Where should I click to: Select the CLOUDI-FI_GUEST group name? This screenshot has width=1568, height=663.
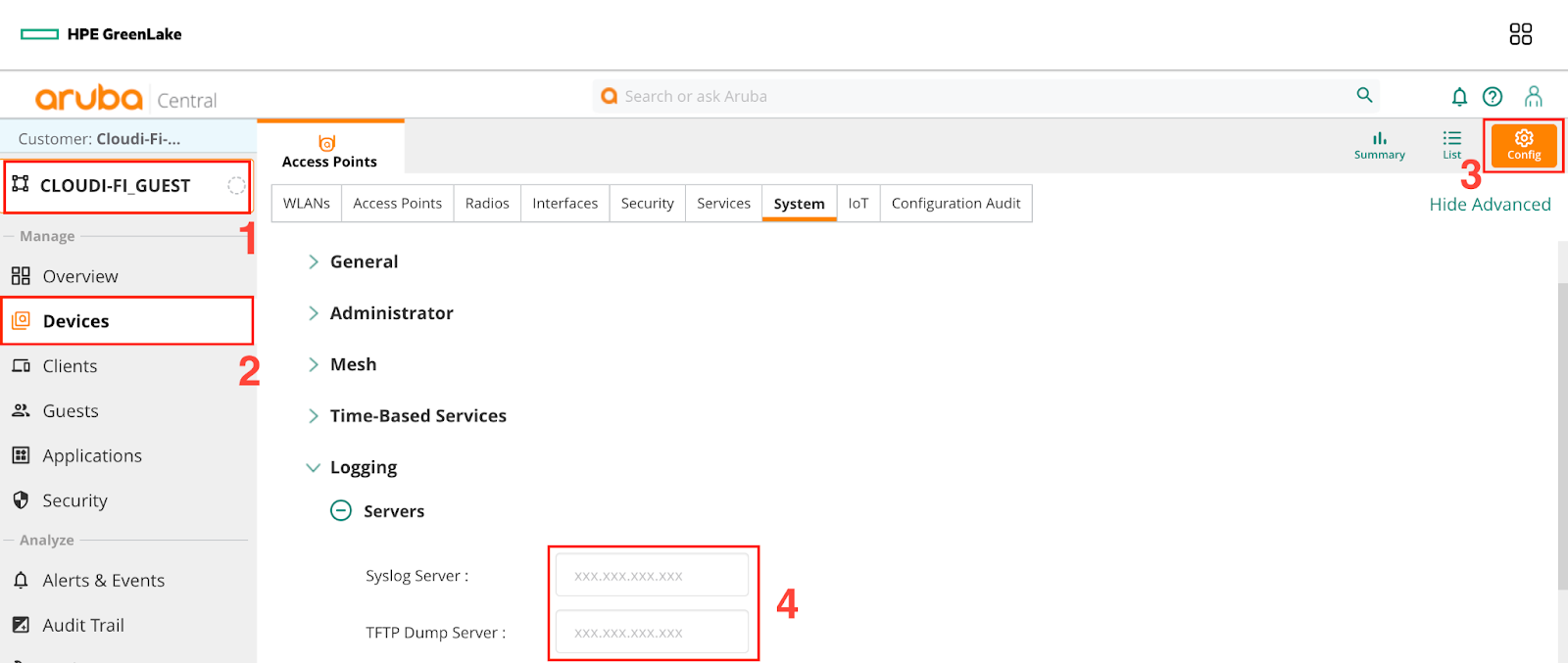pos(116,186)
